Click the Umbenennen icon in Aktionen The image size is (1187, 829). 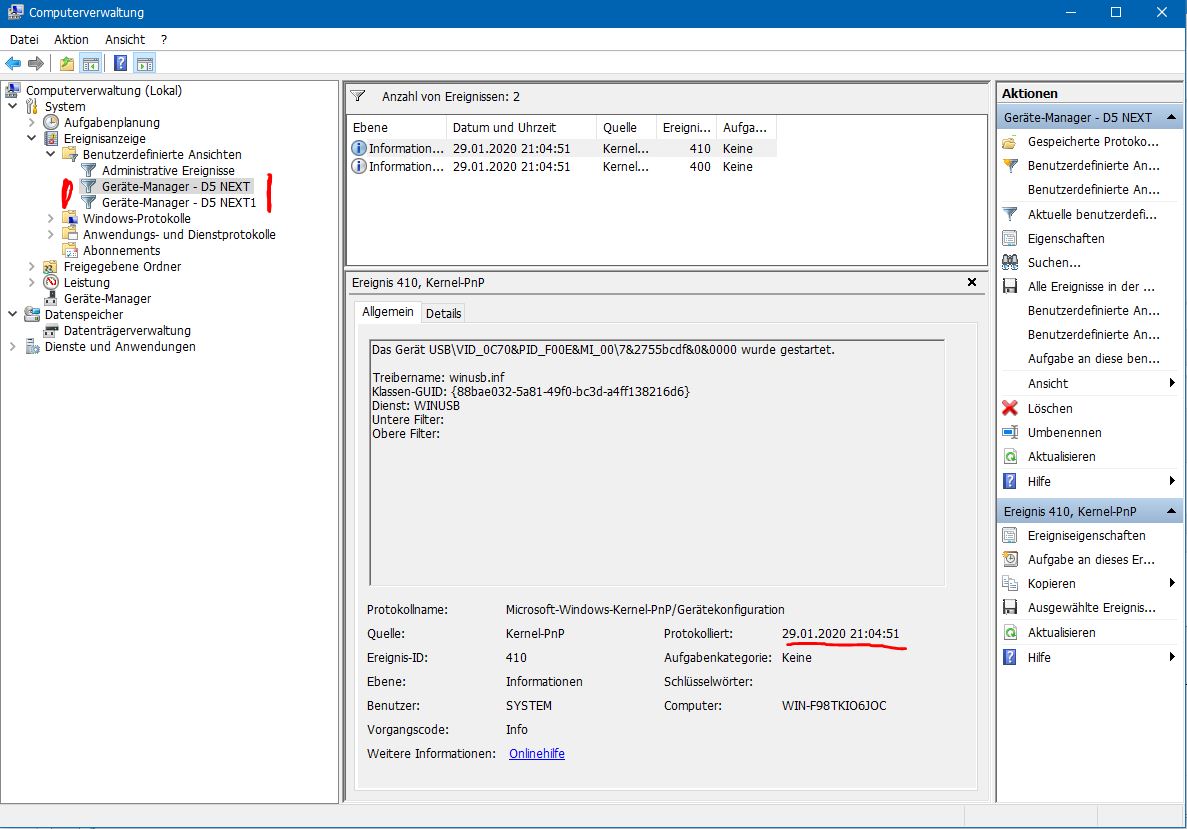coord(1010,432)
